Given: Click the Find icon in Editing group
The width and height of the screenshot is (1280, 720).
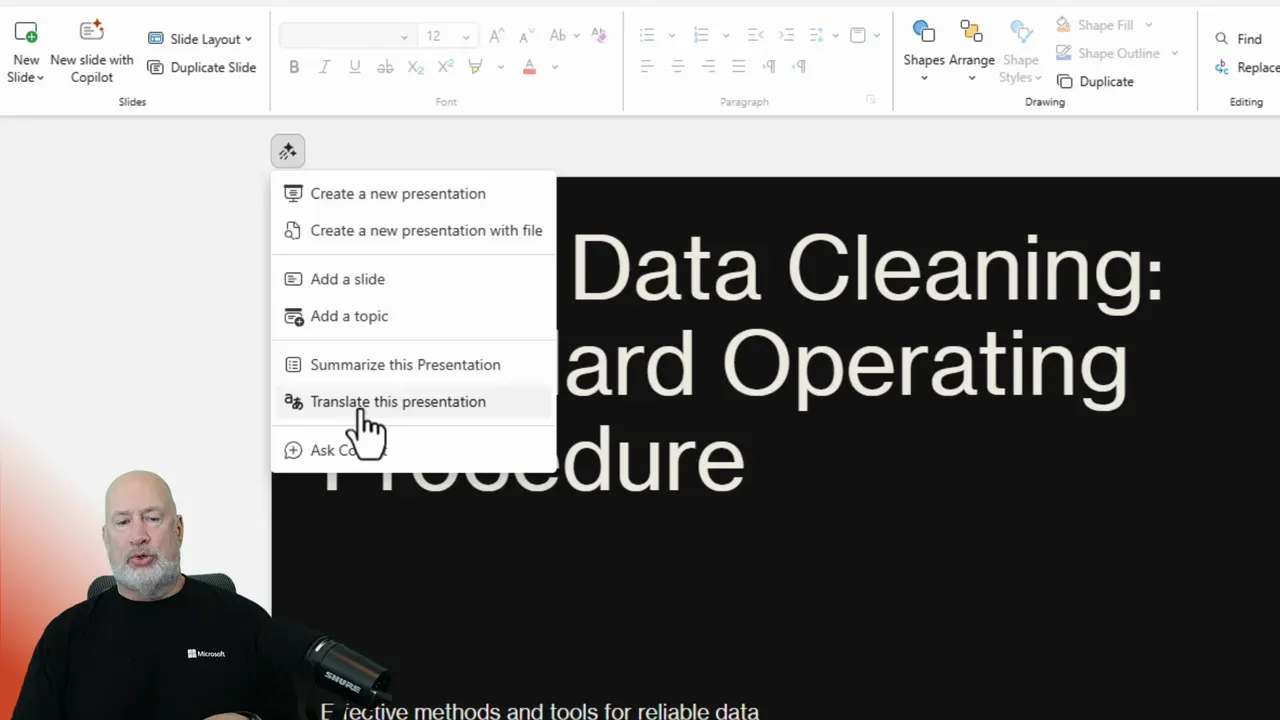Looking at the screenshot, I should pos(1222,38).
